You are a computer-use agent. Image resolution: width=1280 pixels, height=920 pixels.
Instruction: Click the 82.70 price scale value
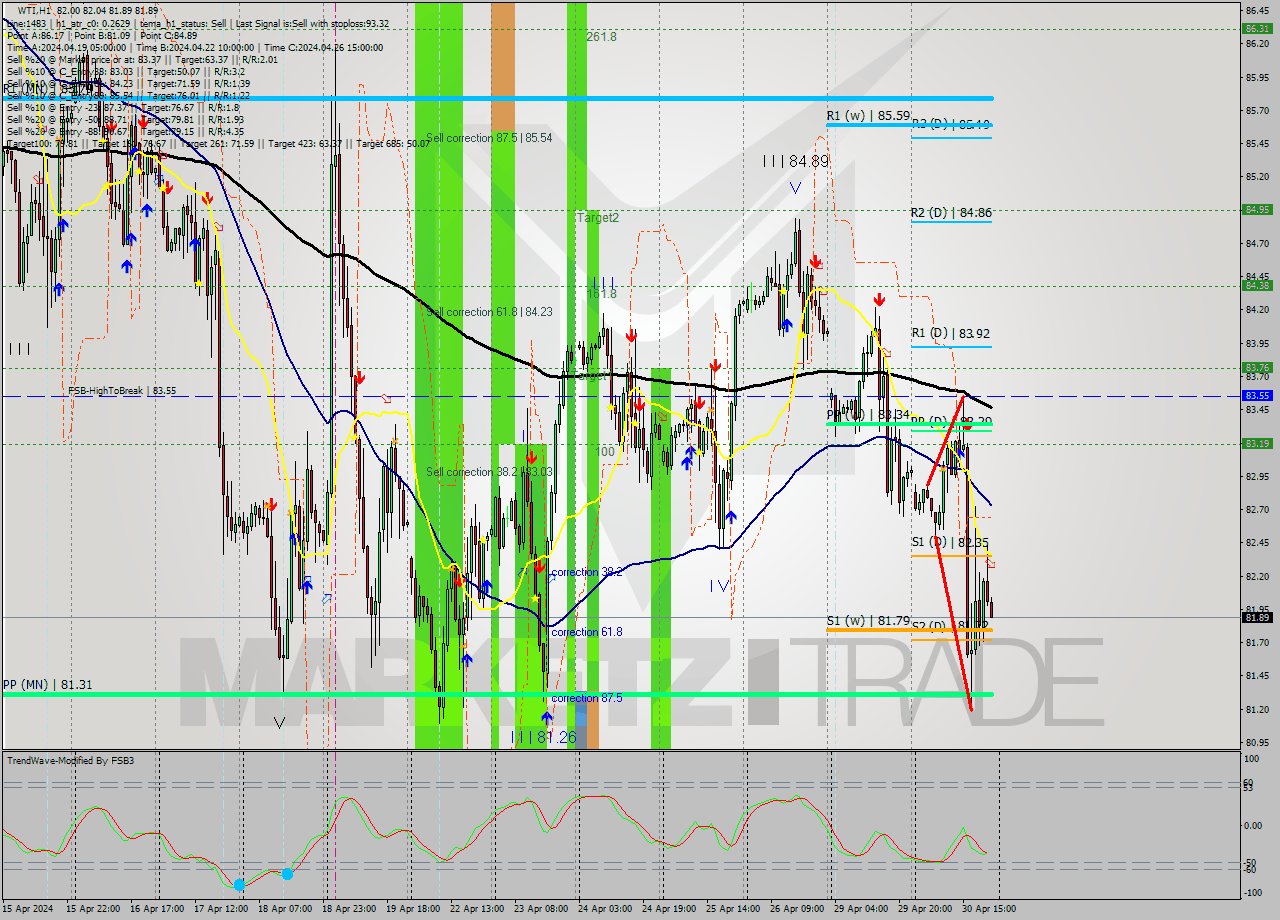[1257, 509]
